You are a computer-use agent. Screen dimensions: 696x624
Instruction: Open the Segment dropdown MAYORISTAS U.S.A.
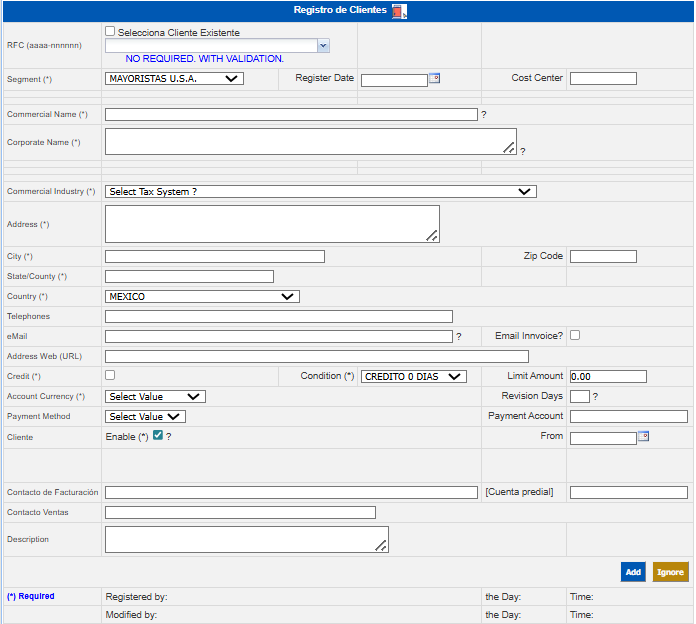pos(174,79)
